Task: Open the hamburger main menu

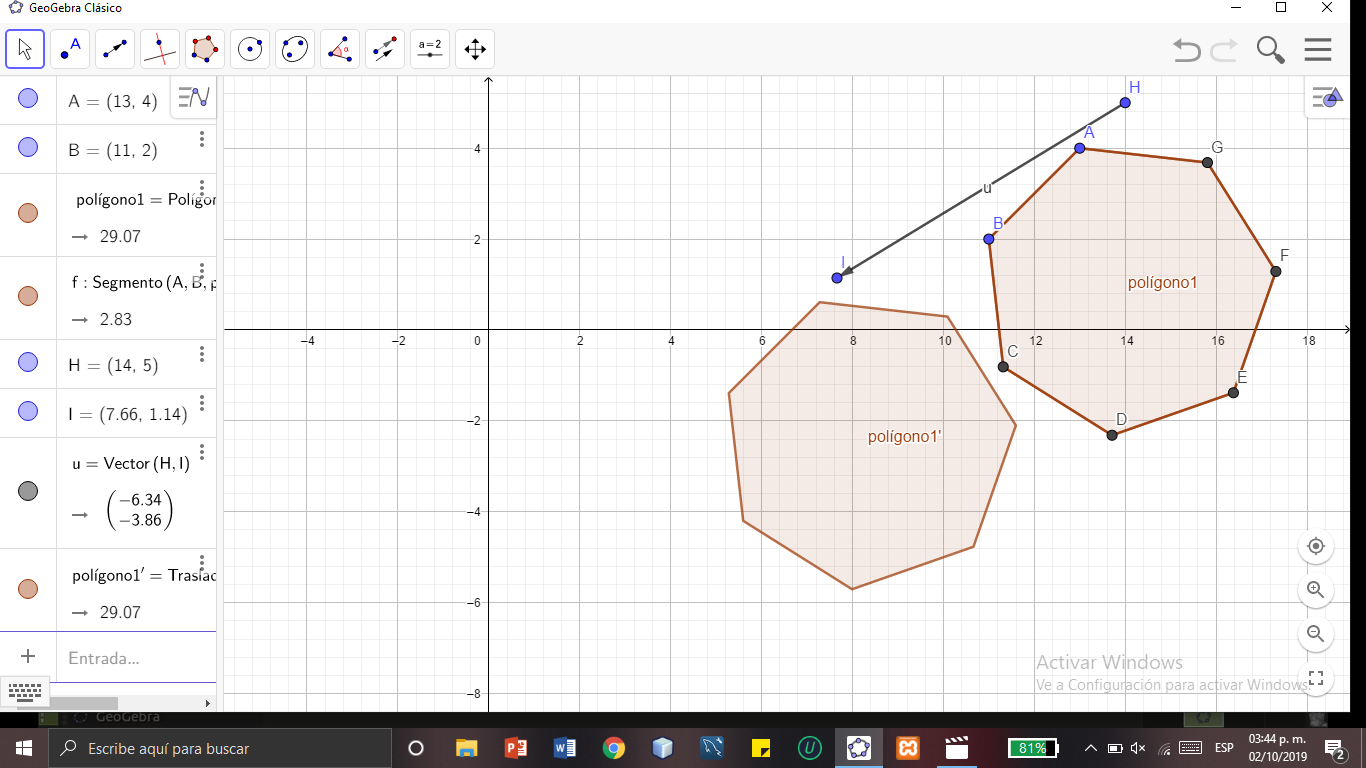Action: click(x=1318, y=49)
